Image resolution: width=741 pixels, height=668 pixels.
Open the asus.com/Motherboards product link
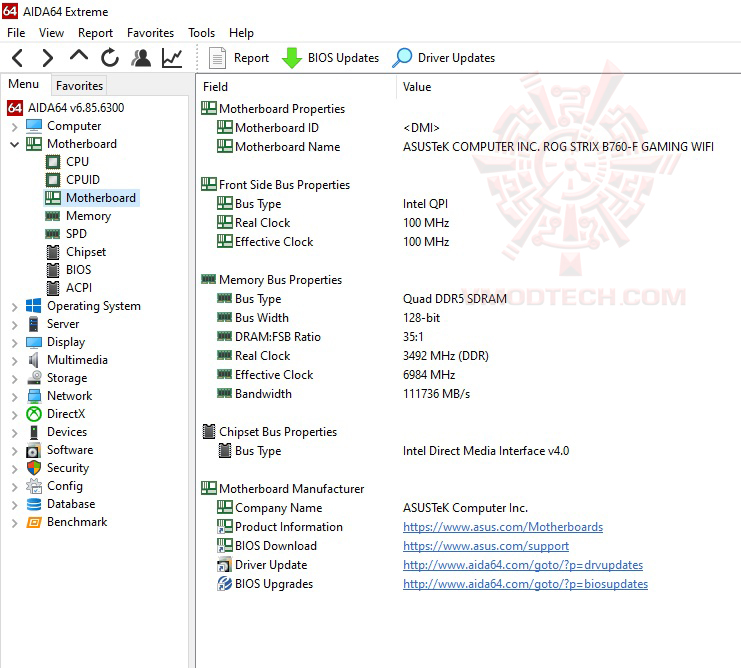tap(503, 527)
